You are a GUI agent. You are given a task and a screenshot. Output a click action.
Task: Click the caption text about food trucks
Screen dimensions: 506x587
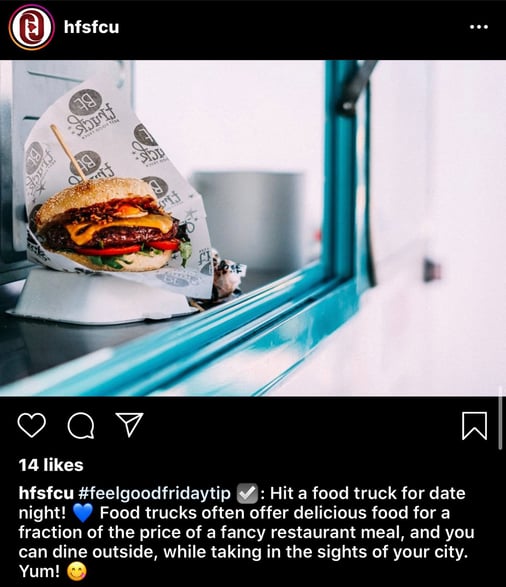pyautogui.click(x=246, y=532)
